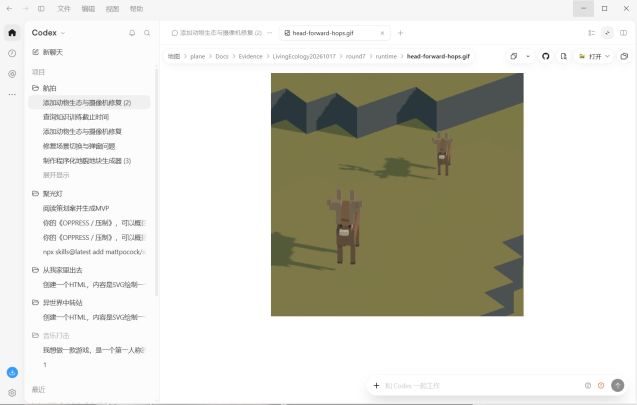Click the orange warning icon in composer

[x=601, y=386]
